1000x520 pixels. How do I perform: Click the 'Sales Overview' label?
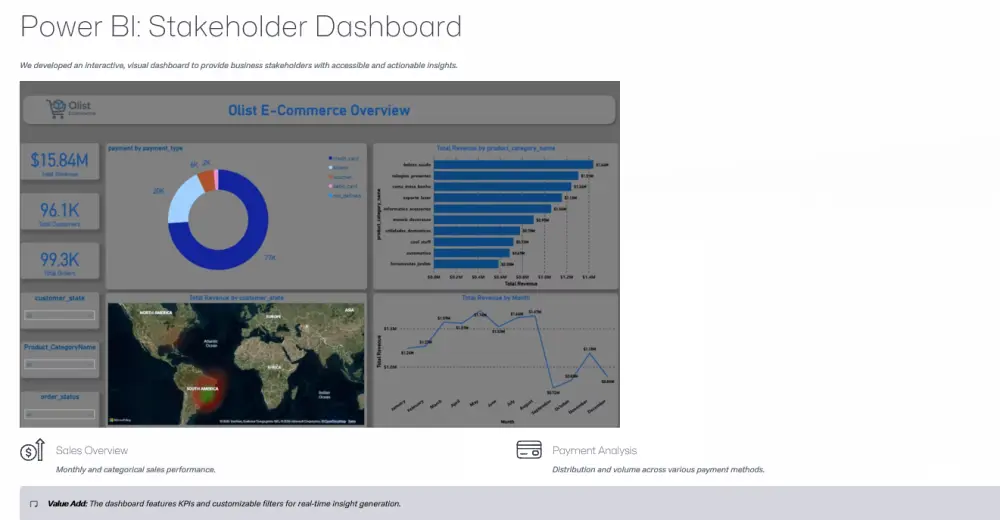(x=92, y=450)
